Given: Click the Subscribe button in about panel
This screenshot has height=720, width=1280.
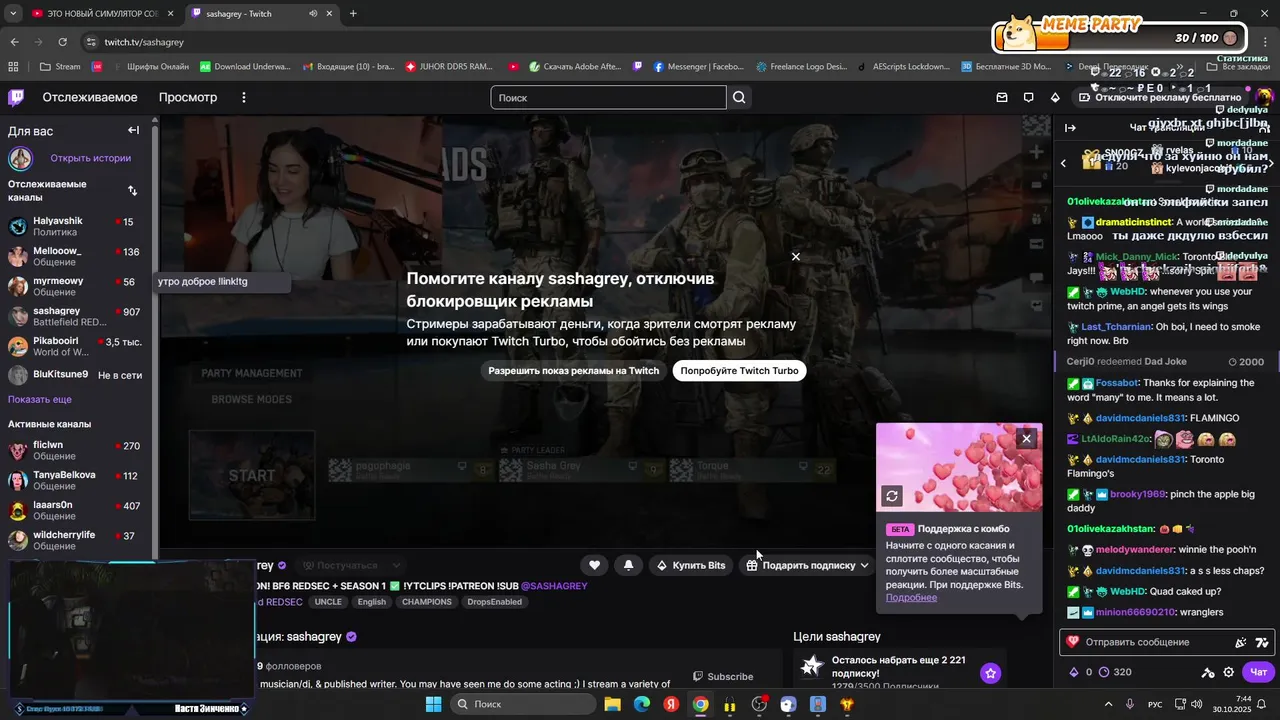Looking at the screenshot, I should point(724,676).
